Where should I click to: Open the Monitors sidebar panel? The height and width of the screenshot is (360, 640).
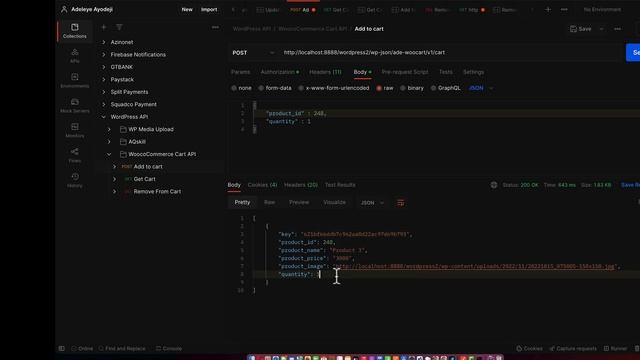coord(75,131)
